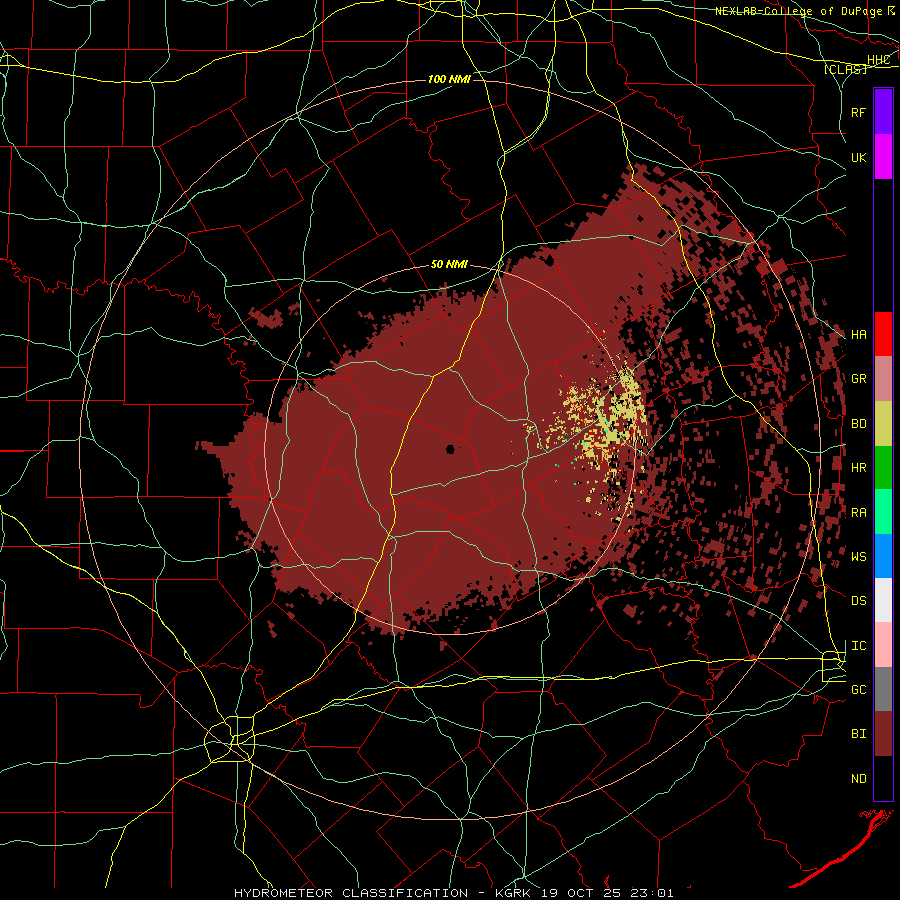Viewport: 900px width, 900px height.
Task: Click the 'HHC' product code text
Action: point(879,60)
